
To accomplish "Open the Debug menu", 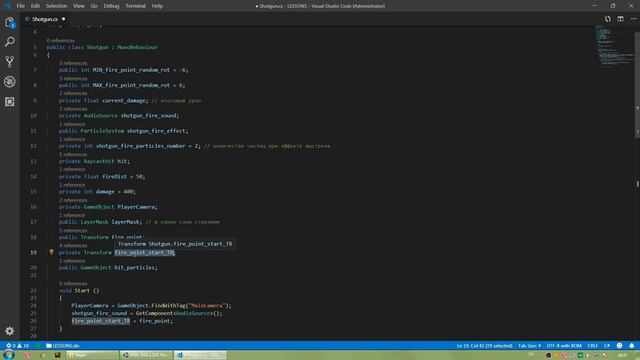I will point(111,6).
